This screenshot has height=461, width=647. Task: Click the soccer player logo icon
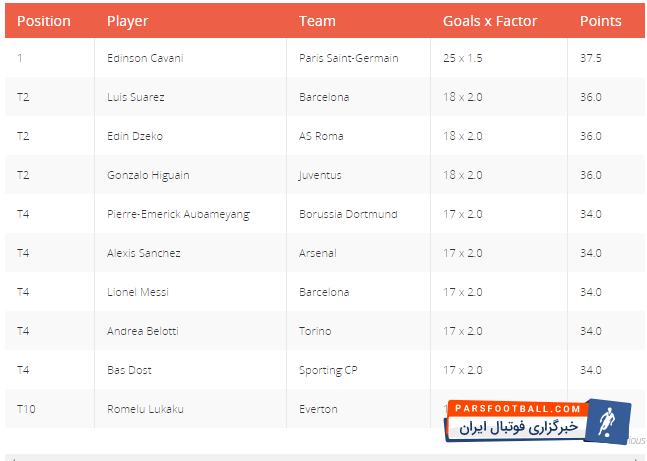(x=608, y=421)
